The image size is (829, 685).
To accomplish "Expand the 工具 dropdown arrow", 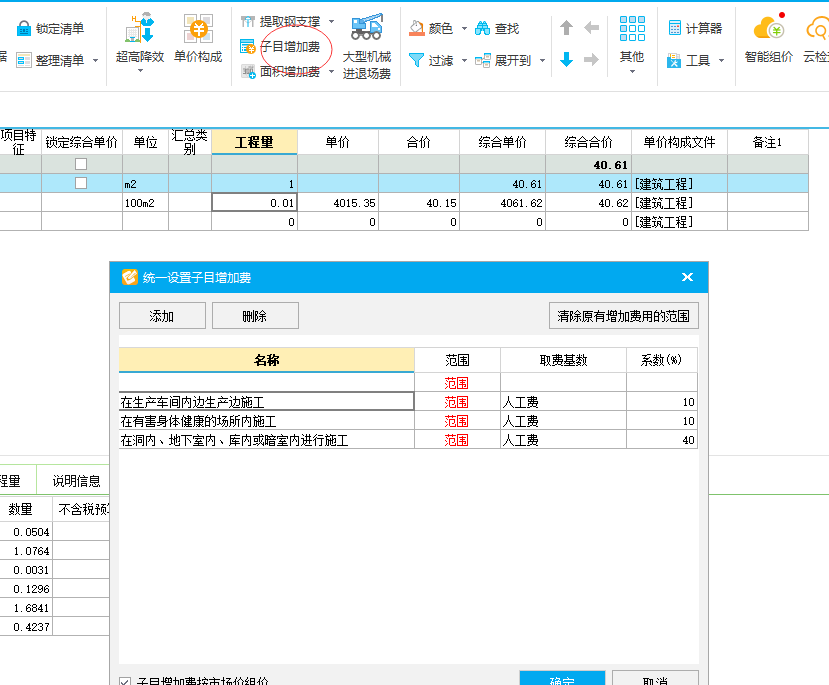I will click(x=721, y=61).
